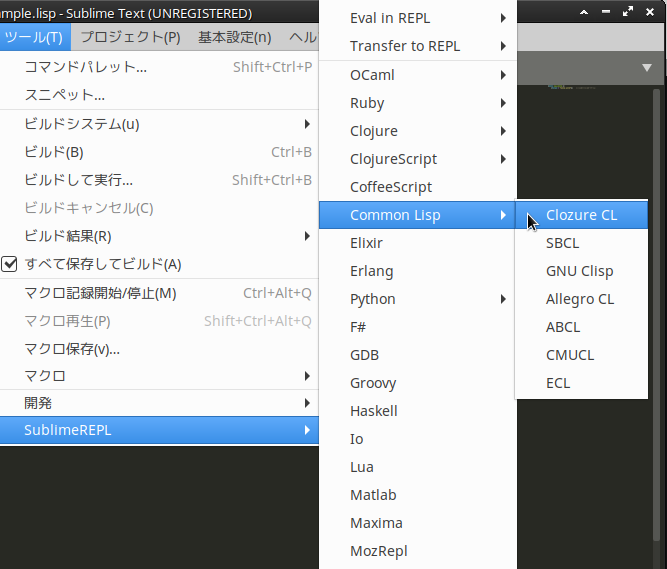The image size is (667, 569).
Task: Open the プロジェクト(P) menu
Action: [131, 37]
